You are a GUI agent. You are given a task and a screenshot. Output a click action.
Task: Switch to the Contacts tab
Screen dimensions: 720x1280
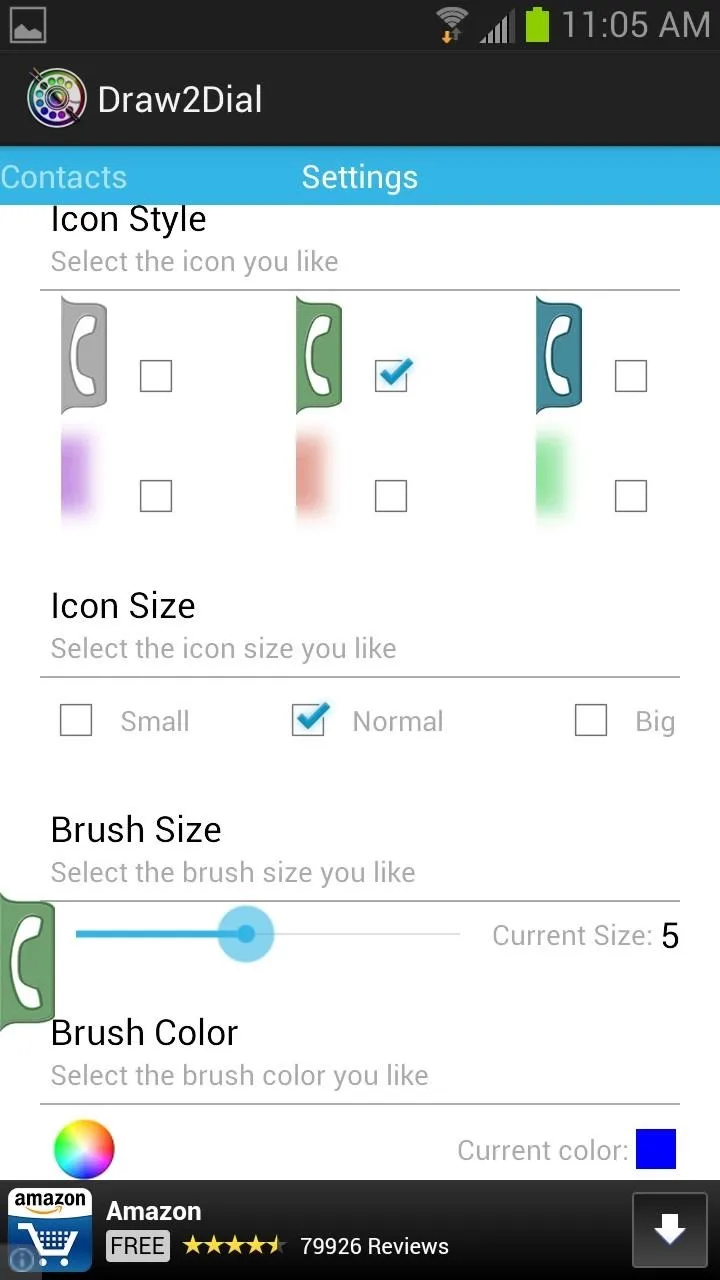[x=64, y=177]
